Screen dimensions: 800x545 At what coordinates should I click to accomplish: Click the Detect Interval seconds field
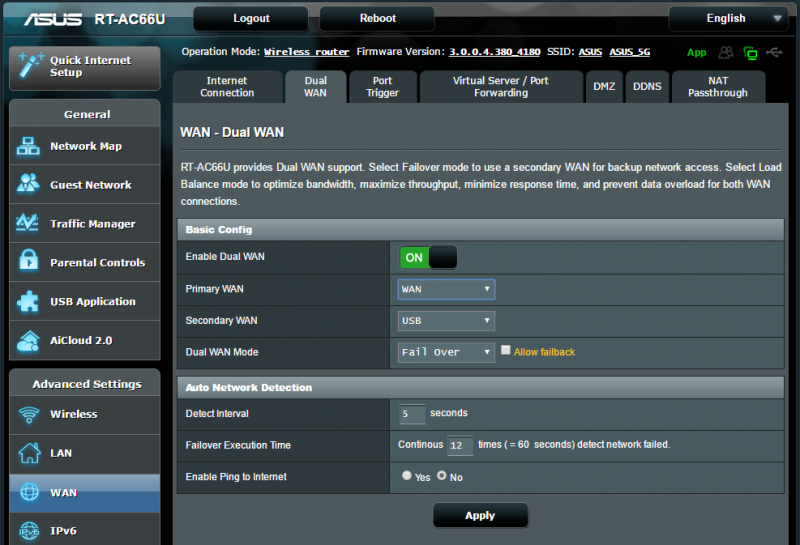coord(412,414)
